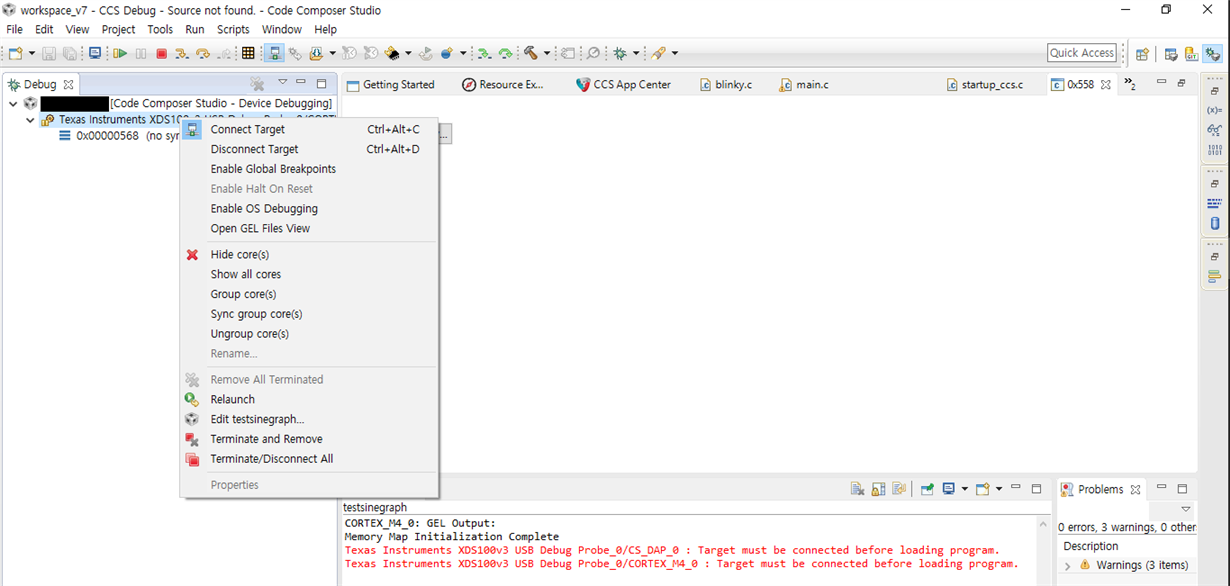Click the Load Program toolbar icon
Viewport: 1230px width, 586px height.
317,53
